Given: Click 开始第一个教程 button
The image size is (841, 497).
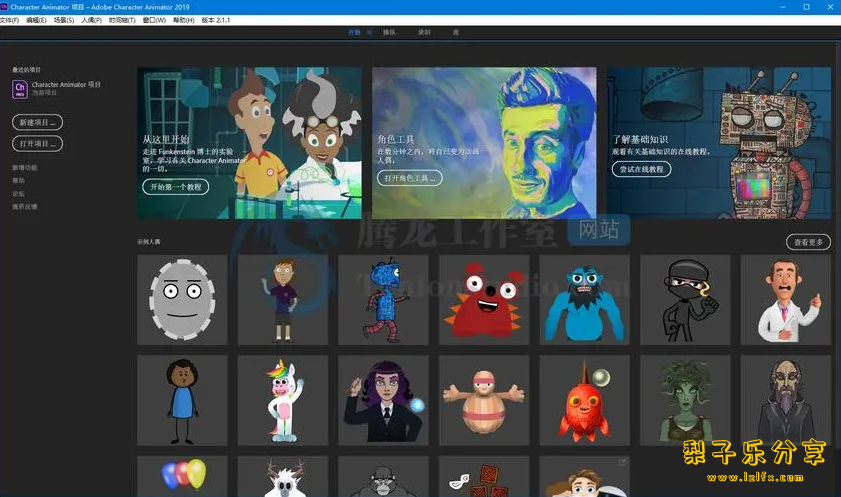Looking at the screenshot, I should pos(175,187).
